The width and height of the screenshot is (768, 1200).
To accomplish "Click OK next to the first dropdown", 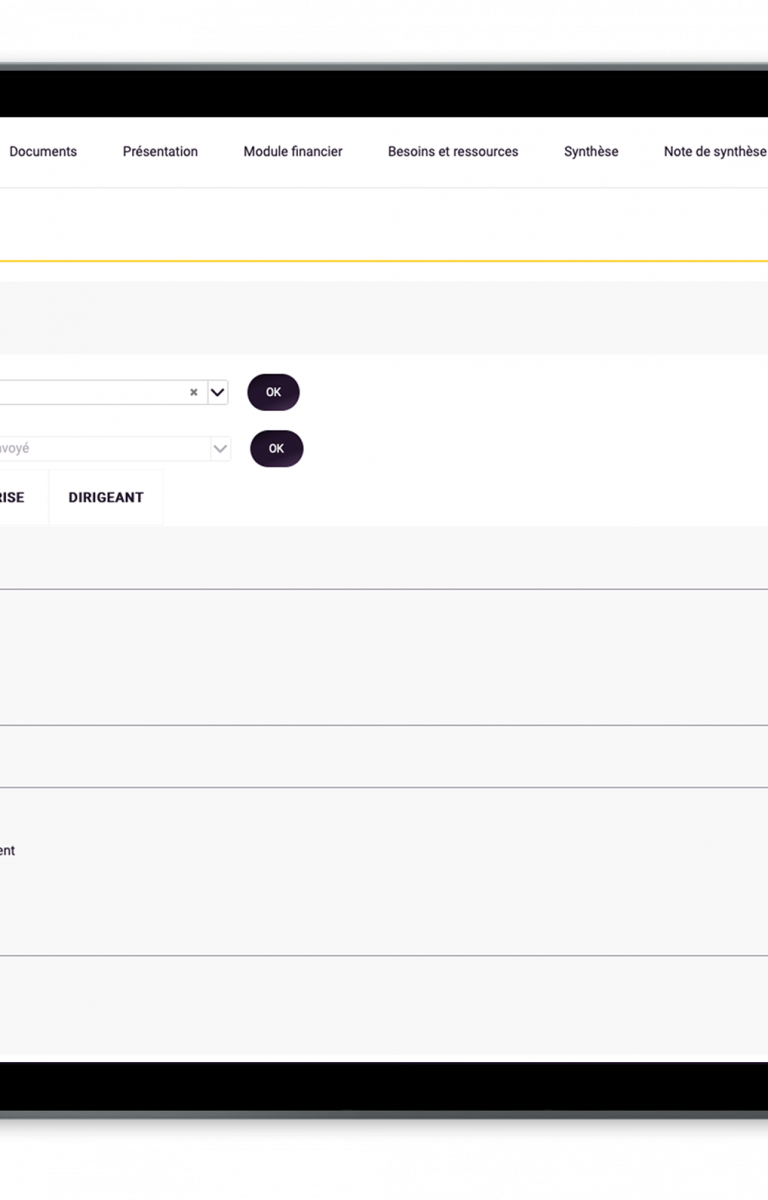I will (x=273, y=392).
